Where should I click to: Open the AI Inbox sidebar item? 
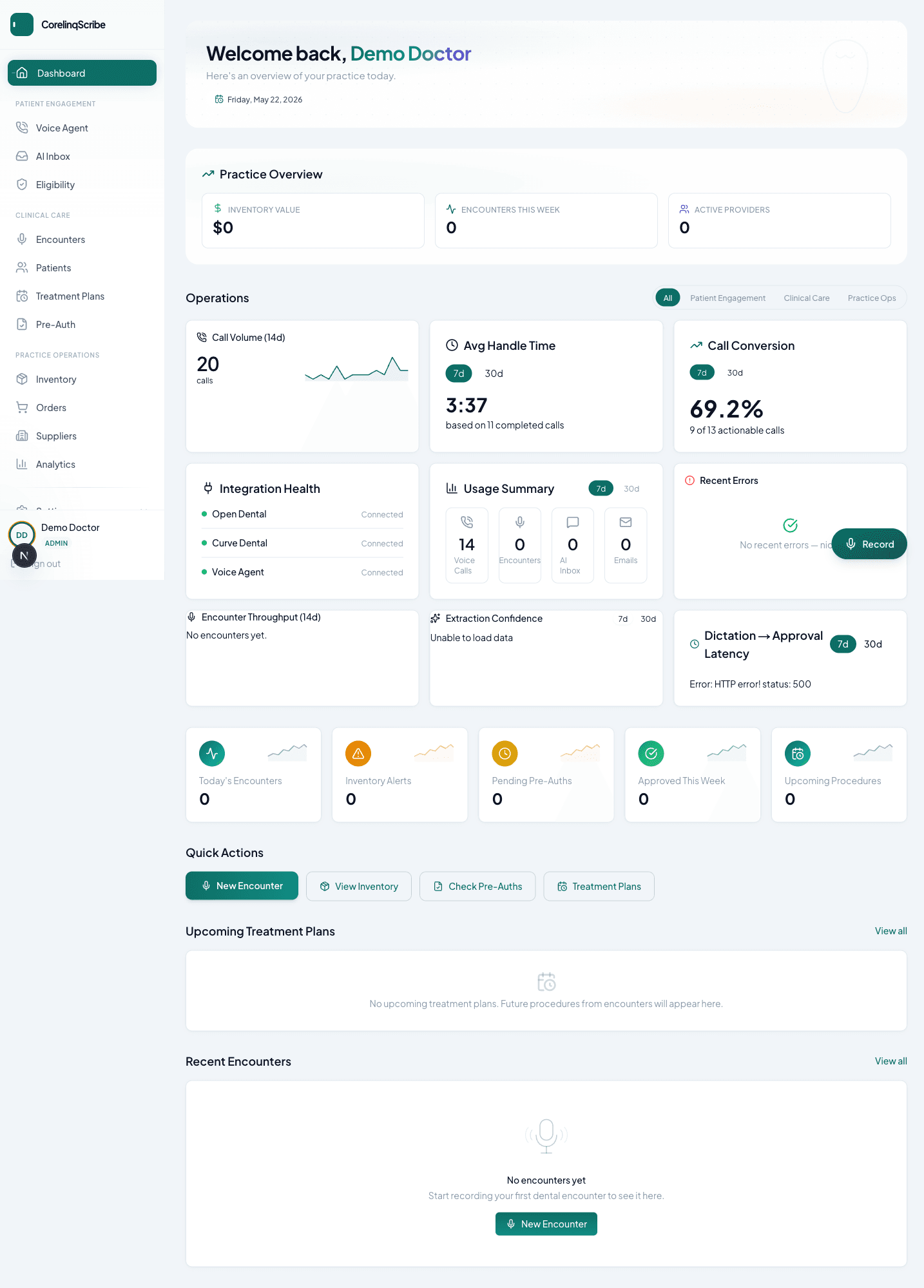point(82,157)
